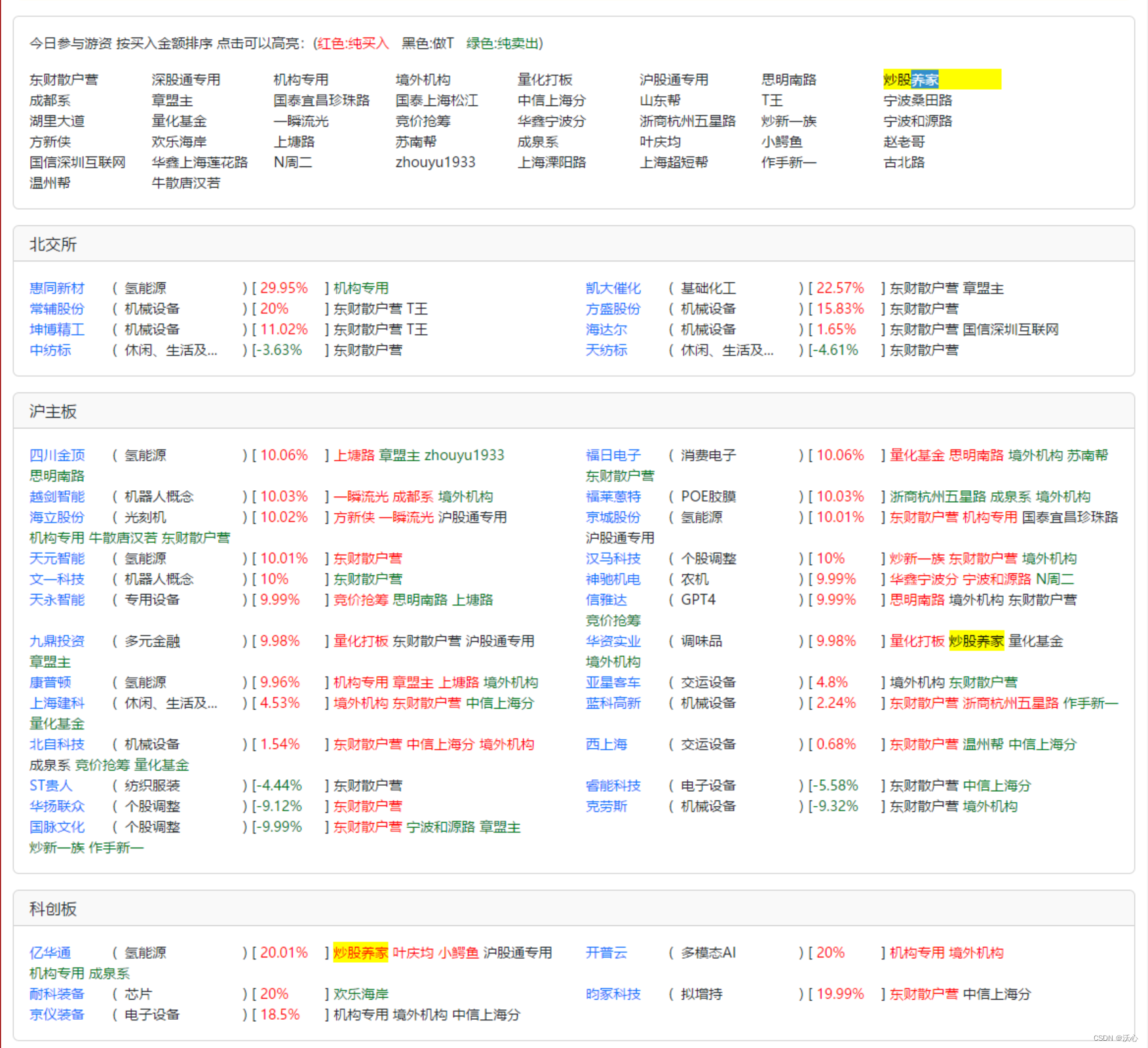Screen dimensions: 1148x1048
Task: Open the 越剑智能 stock link
Action: coord(56,496)
